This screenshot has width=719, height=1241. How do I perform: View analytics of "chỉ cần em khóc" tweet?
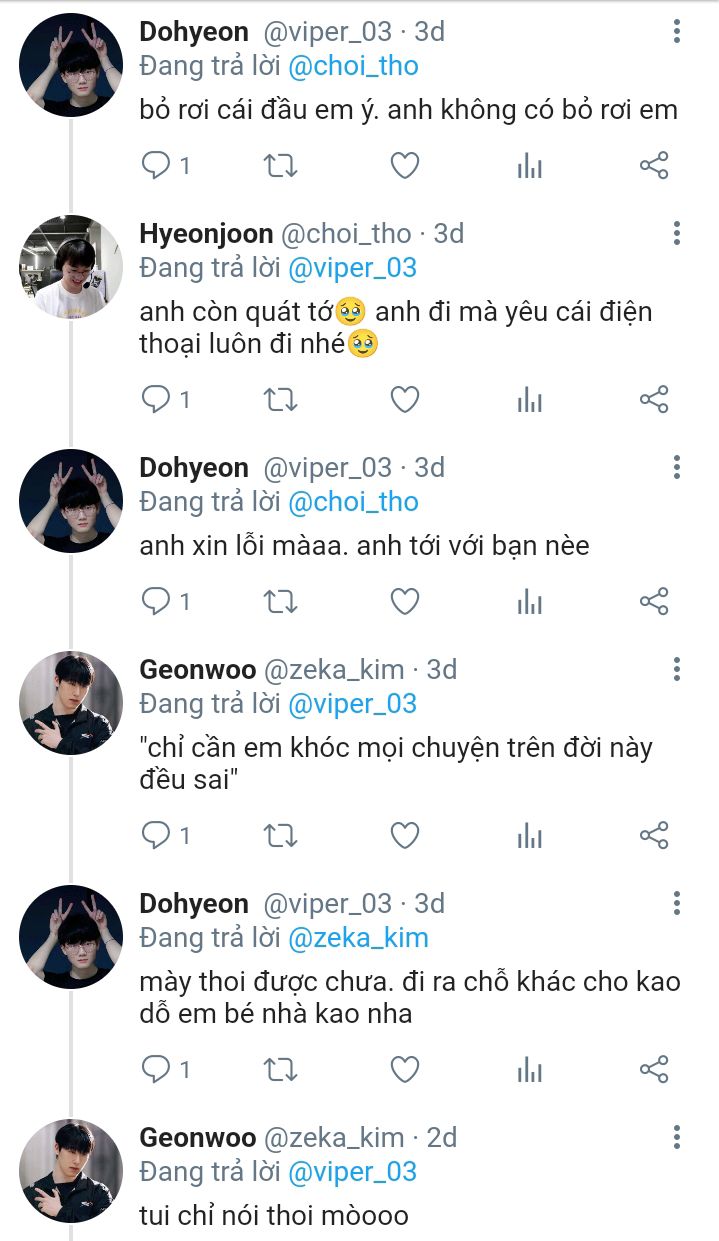[x=529, y=835]
